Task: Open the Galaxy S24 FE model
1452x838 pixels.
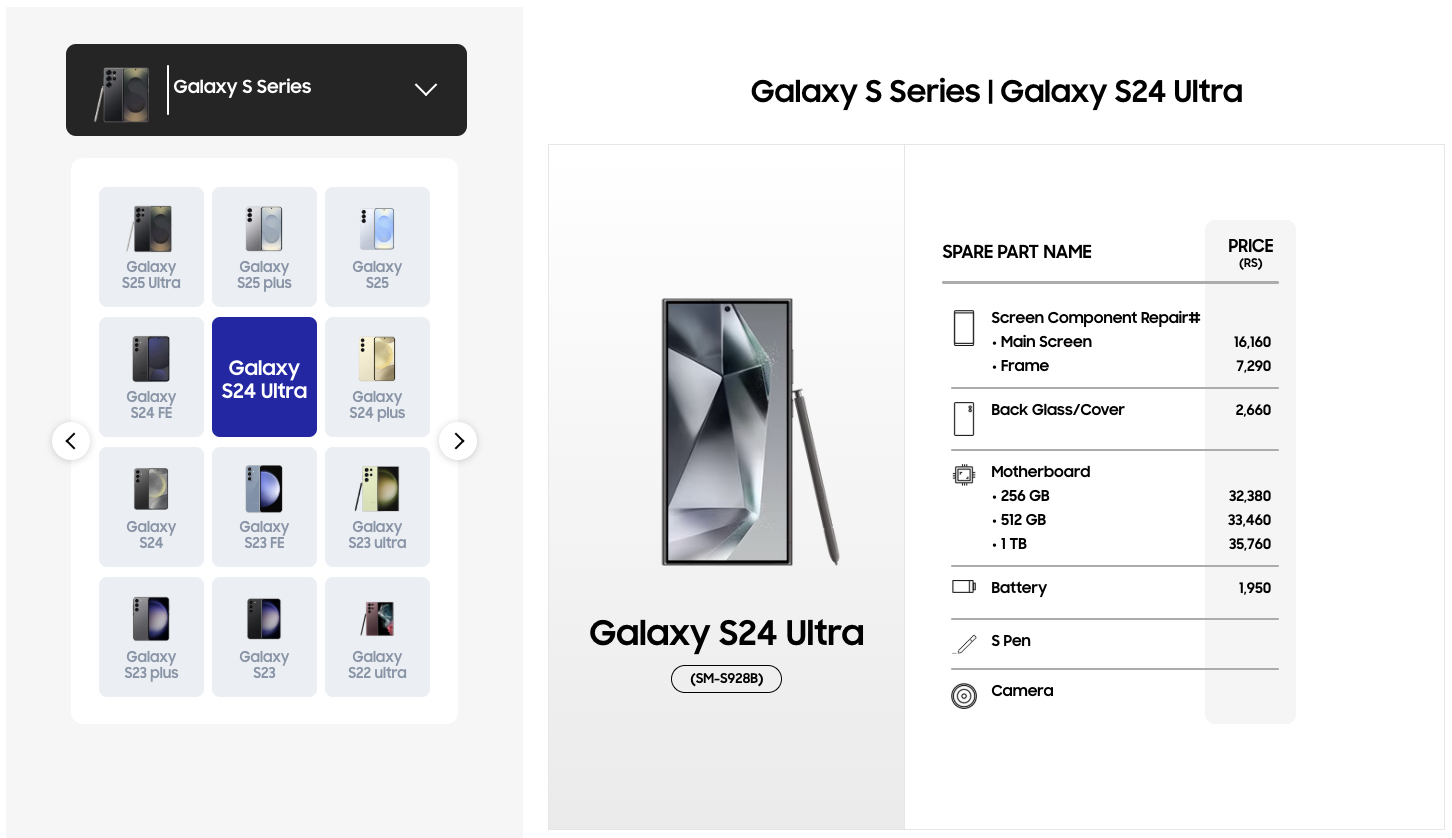Action: 152,377
